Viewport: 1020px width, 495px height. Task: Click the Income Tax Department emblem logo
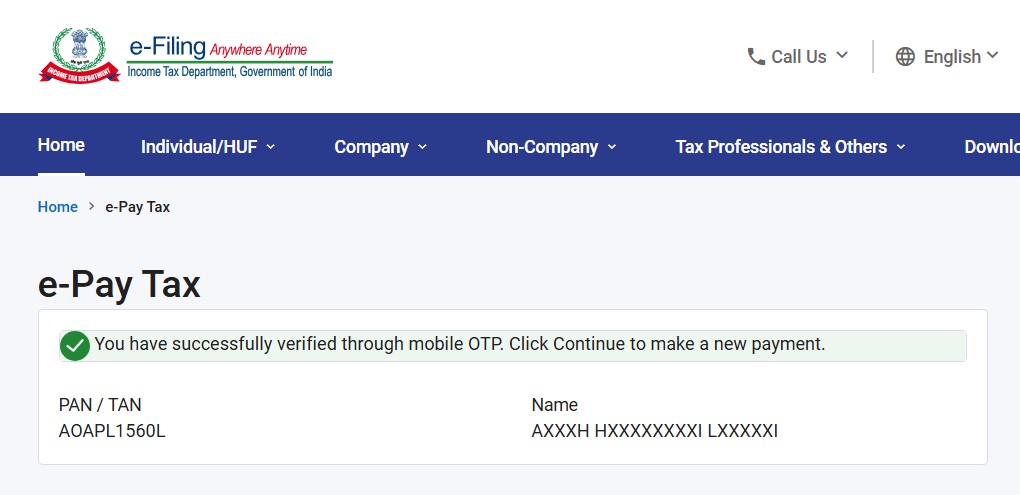tap(79, 56)
